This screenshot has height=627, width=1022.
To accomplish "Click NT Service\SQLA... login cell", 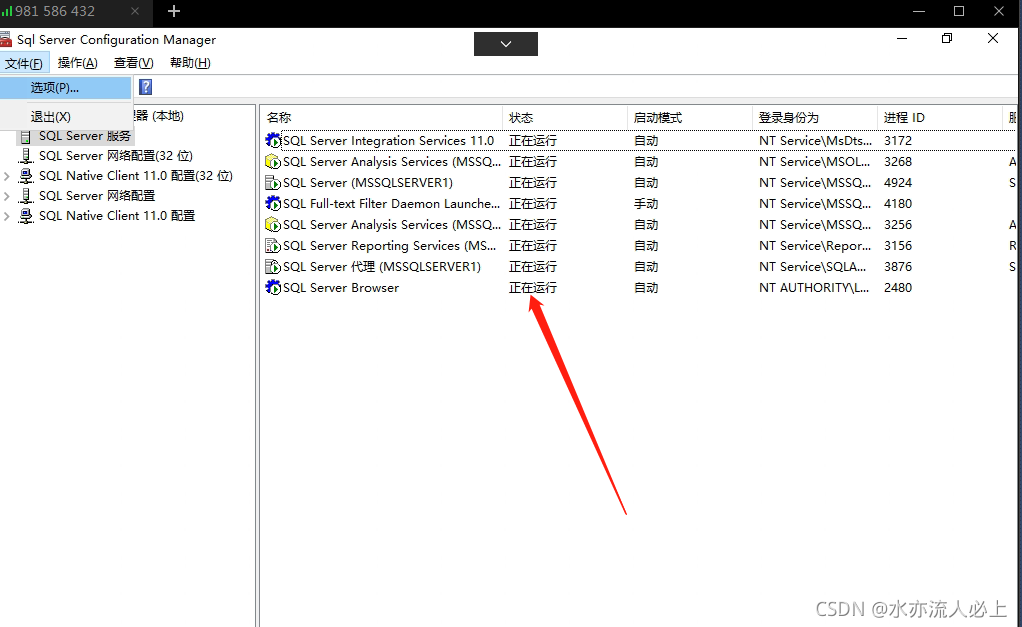I will [812, 267].
